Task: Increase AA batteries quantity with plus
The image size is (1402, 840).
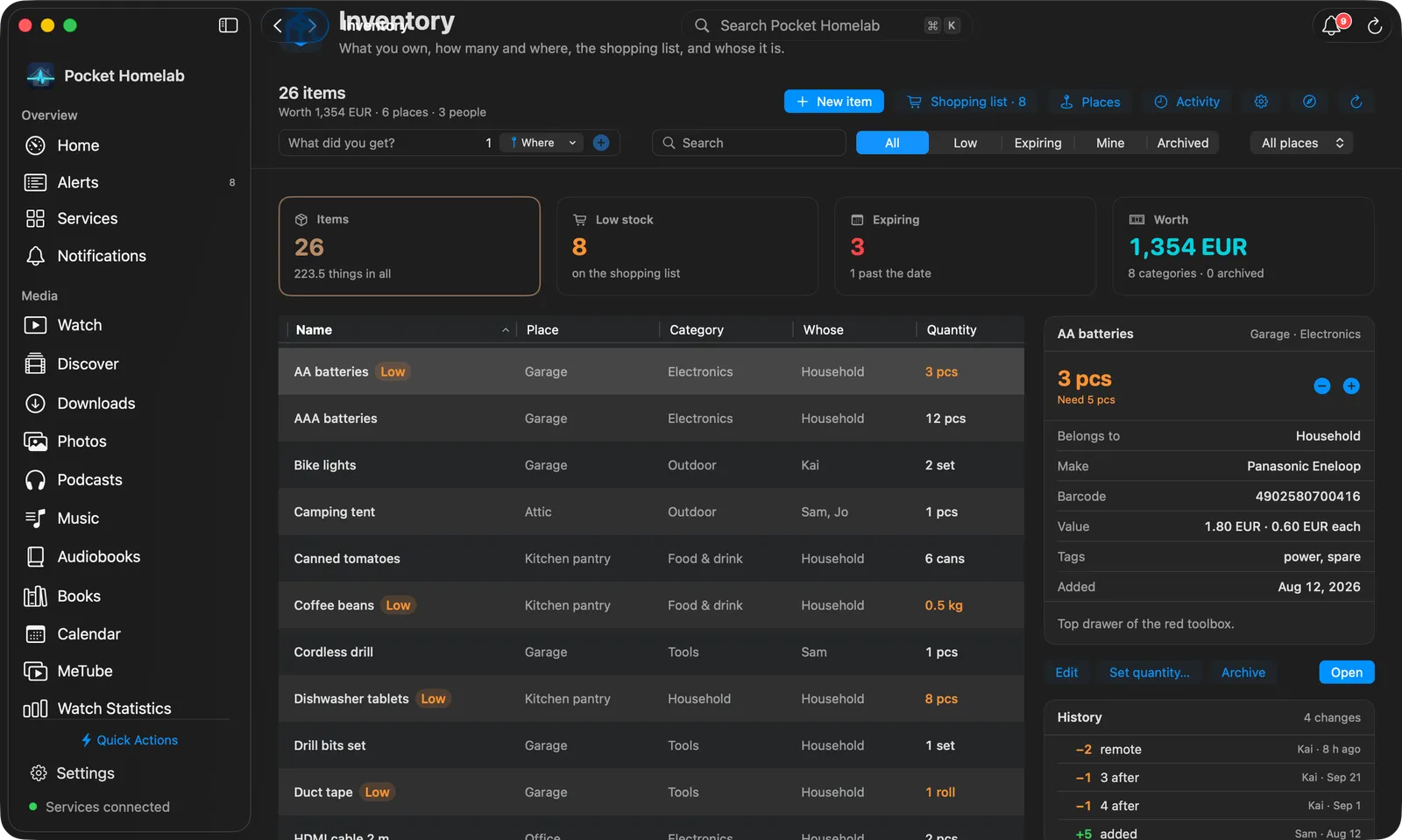Action: (x=1351, y=386)
